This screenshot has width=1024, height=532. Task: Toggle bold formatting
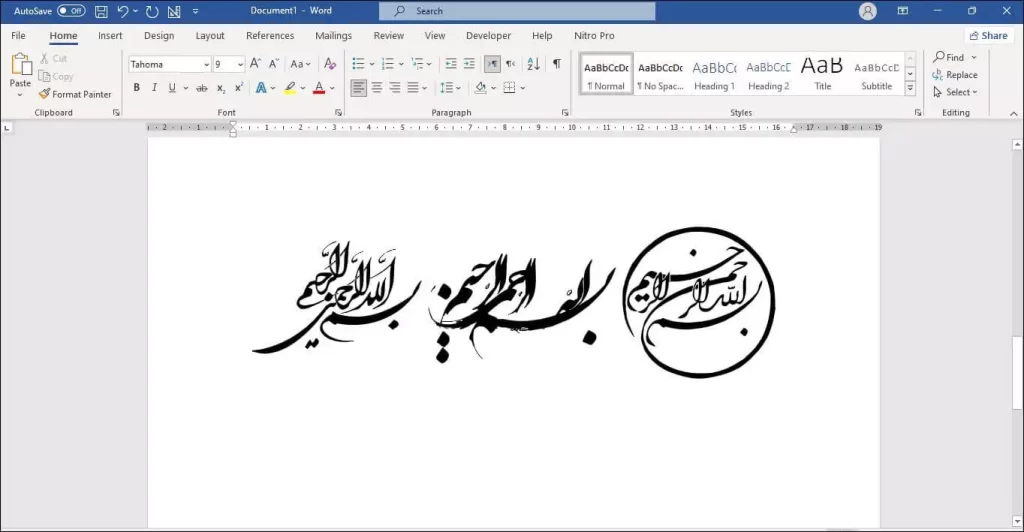tap(136, 87)
